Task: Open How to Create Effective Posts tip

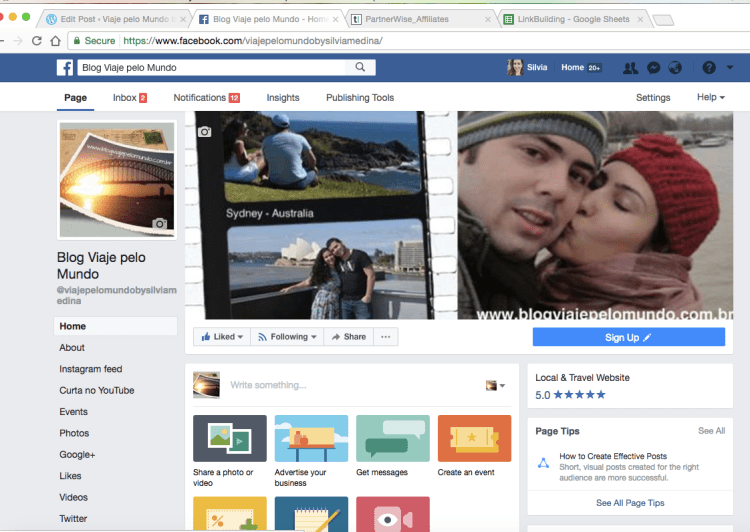Action: coord(613,456)
